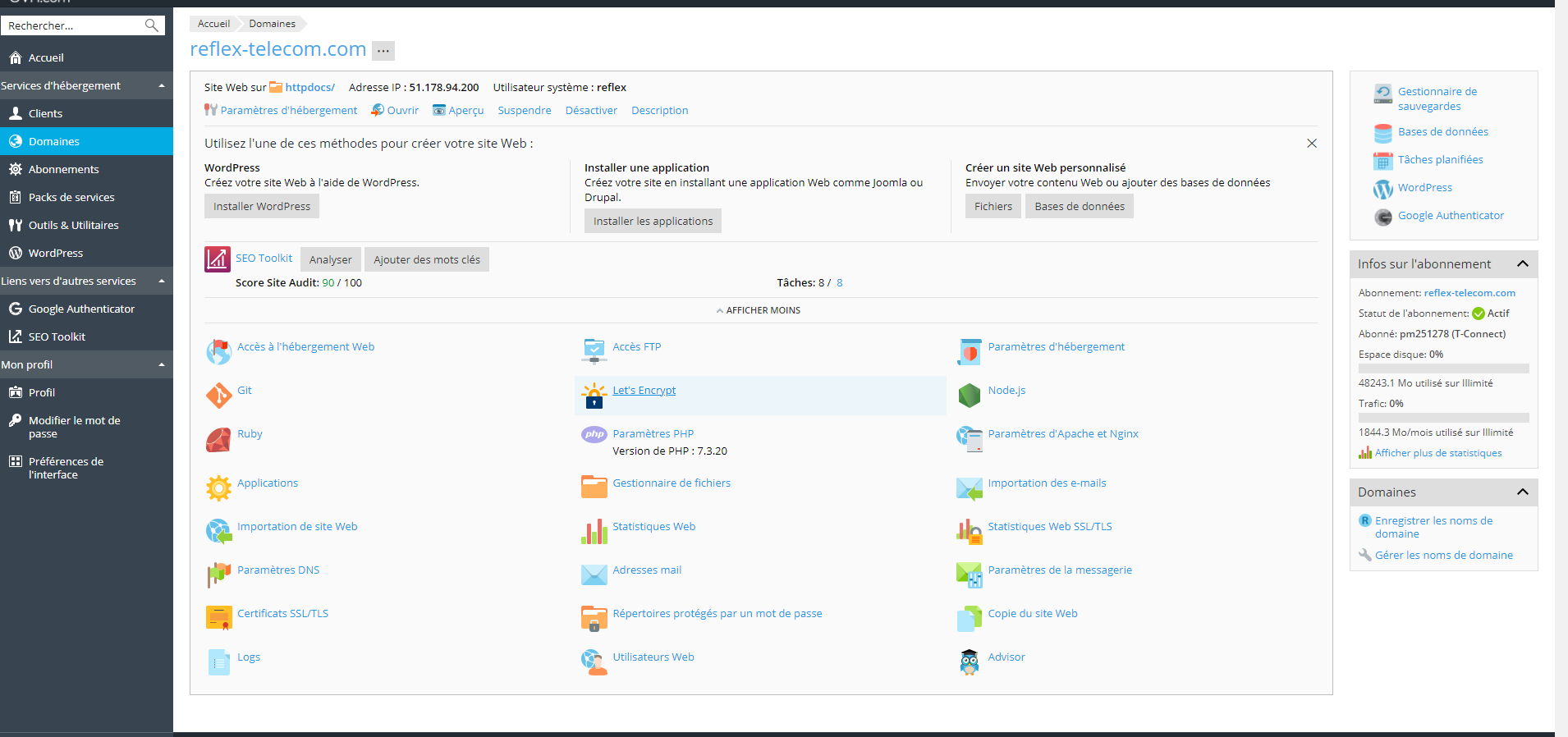
Task: Click the Gestionnaire de fichiers folder icon
Action: tap(594, 488)
